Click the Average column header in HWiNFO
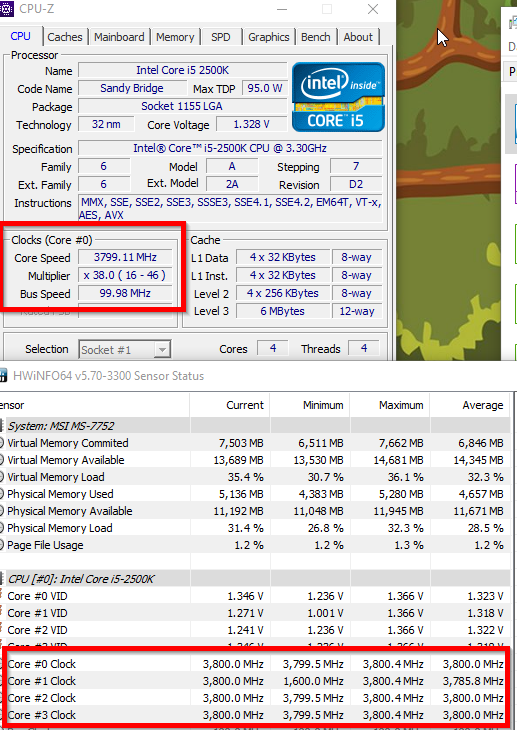This screenshot has width=517, height=730. [x=469, y=405]
